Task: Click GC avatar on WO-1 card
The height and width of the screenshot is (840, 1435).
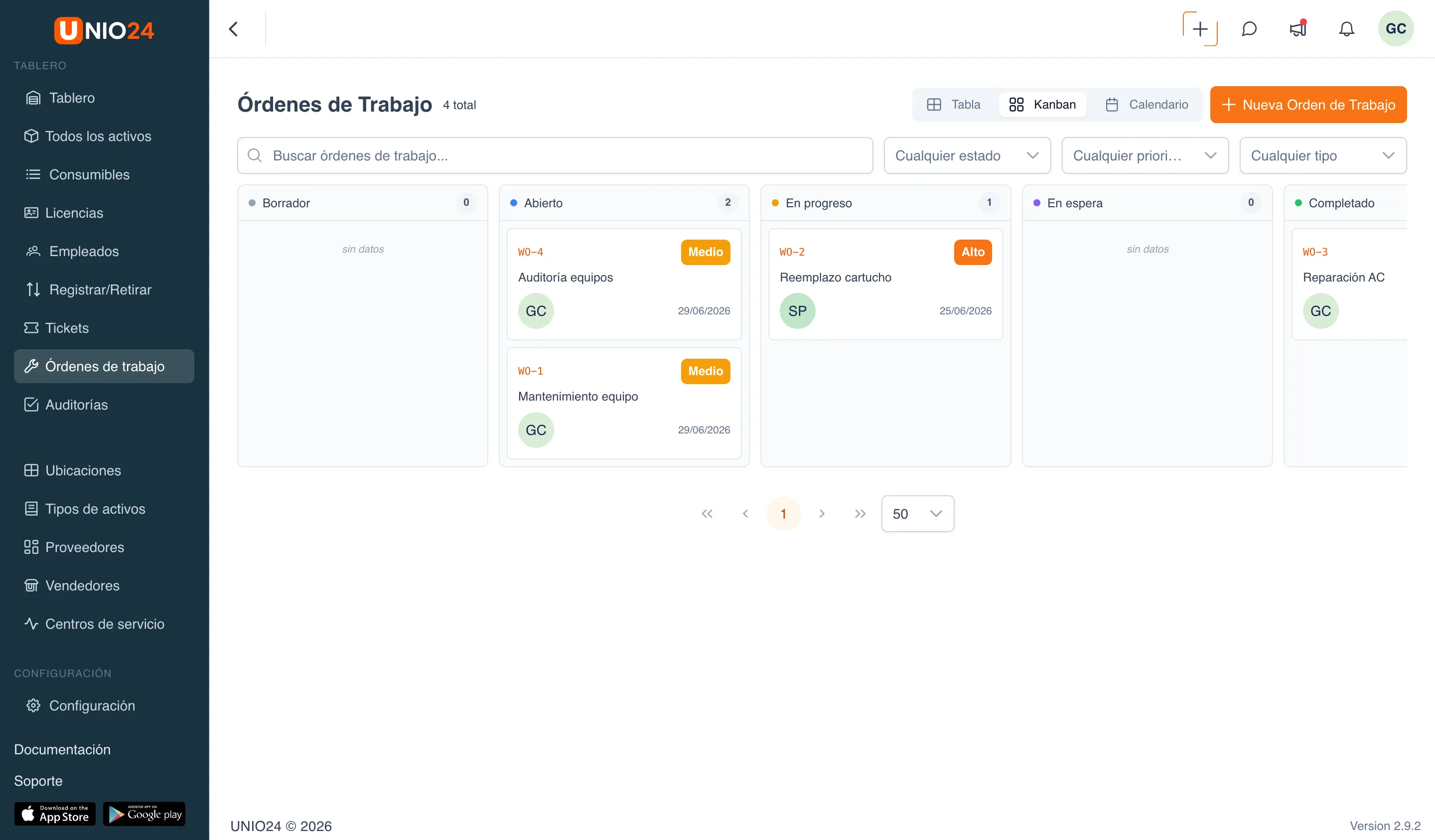Action: coord(536,430)
